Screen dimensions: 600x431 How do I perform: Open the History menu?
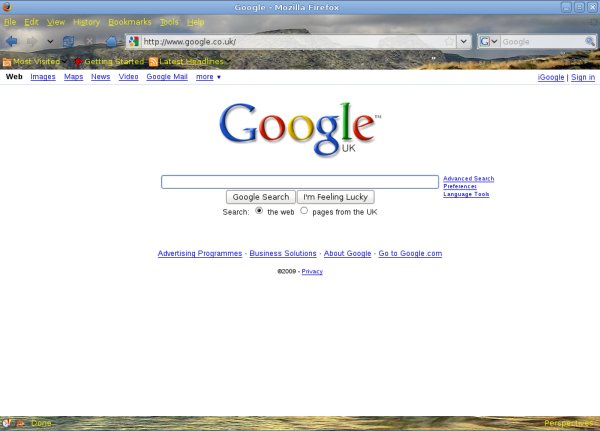coord(86,22)
